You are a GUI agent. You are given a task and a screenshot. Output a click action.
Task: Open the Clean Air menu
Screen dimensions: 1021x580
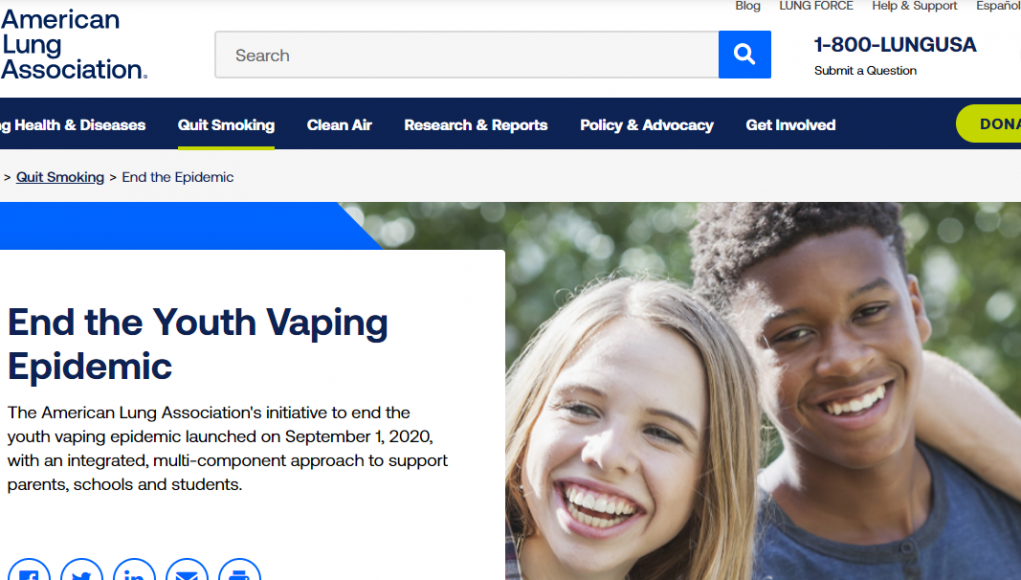coord(339,125)
